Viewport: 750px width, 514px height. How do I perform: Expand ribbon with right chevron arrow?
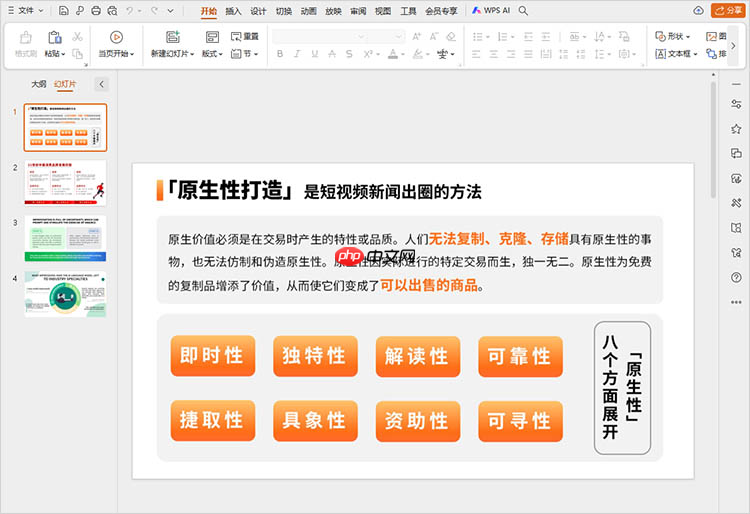click(733, 46)
